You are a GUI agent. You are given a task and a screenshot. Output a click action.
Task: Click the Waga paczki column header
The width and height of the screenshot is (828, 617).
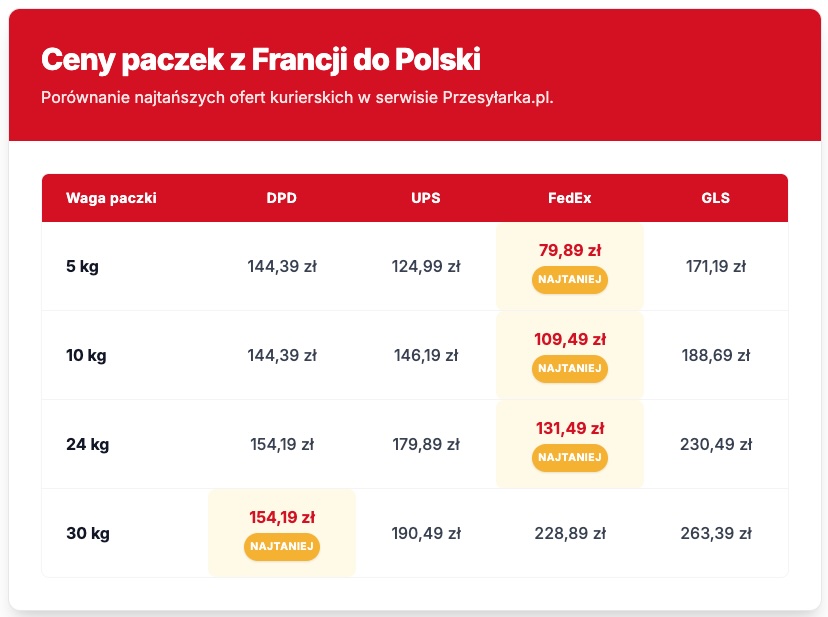point(111,198)
